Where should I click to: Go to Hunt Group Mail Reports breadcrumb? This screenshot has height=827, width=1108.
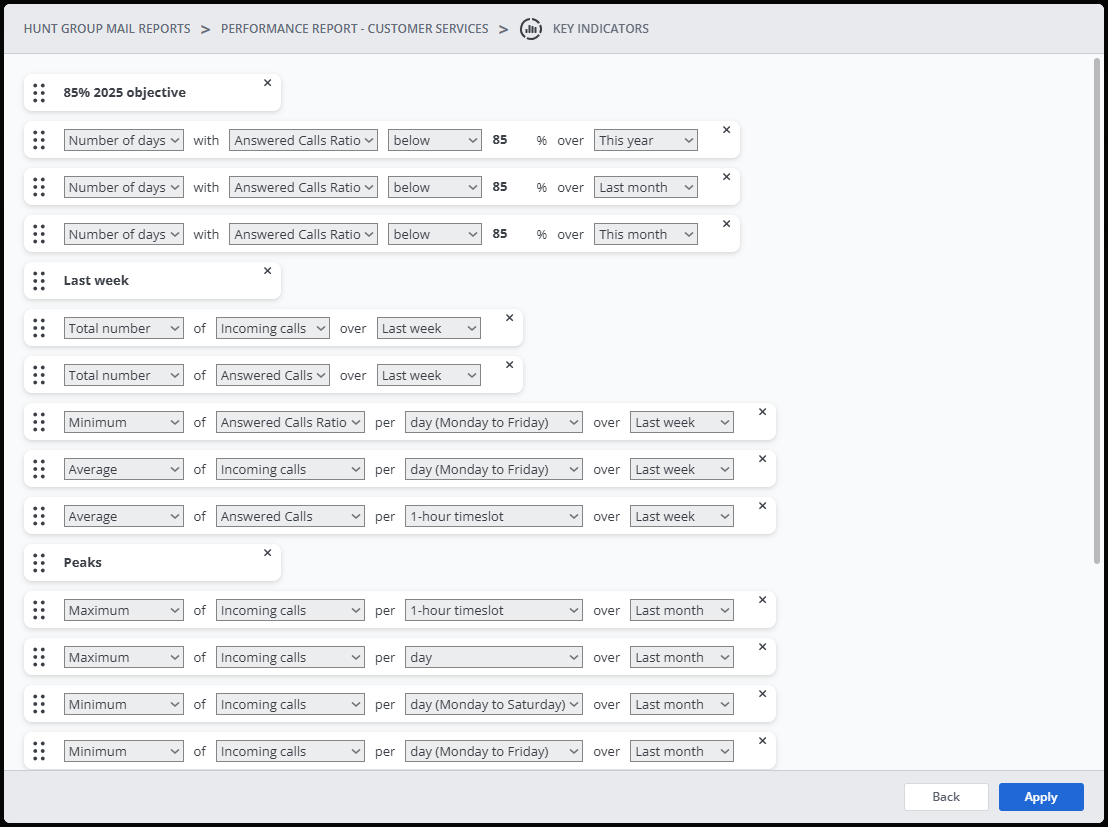click(107, 29)
